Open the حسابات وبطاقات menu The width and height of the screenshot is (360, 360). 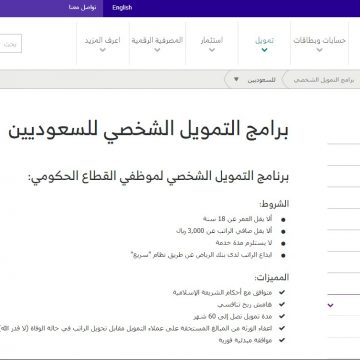[x=319, y=44]
